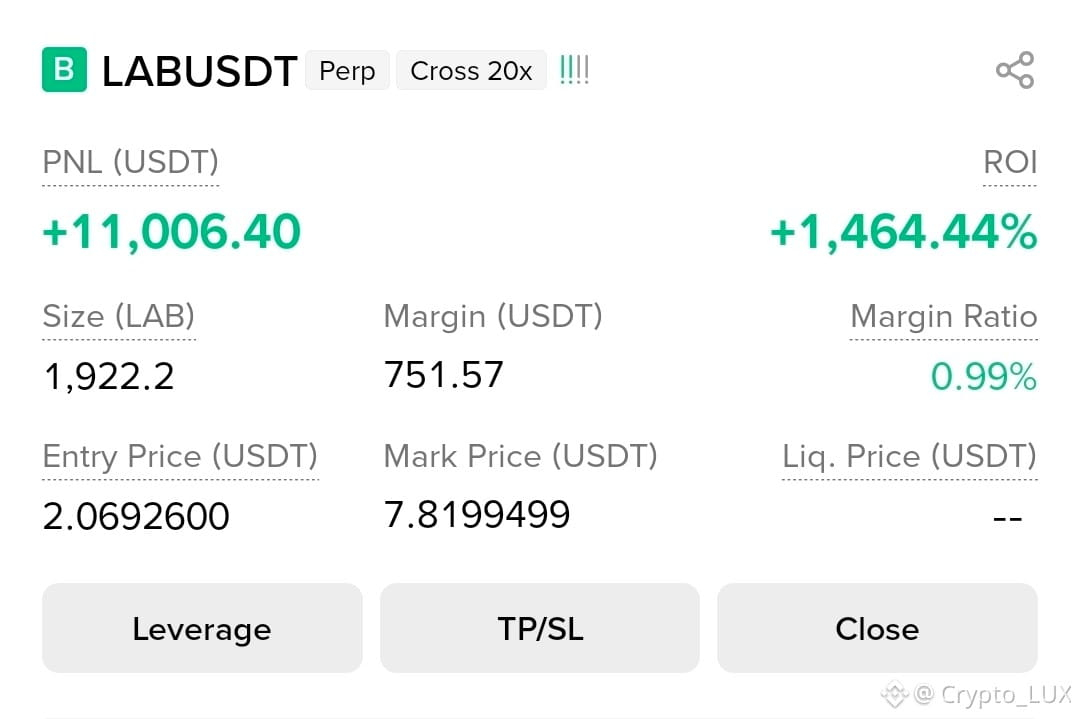Open the TP/SL settings button
Viewport: 1079px width, 719px height.
tap(540, 627)
